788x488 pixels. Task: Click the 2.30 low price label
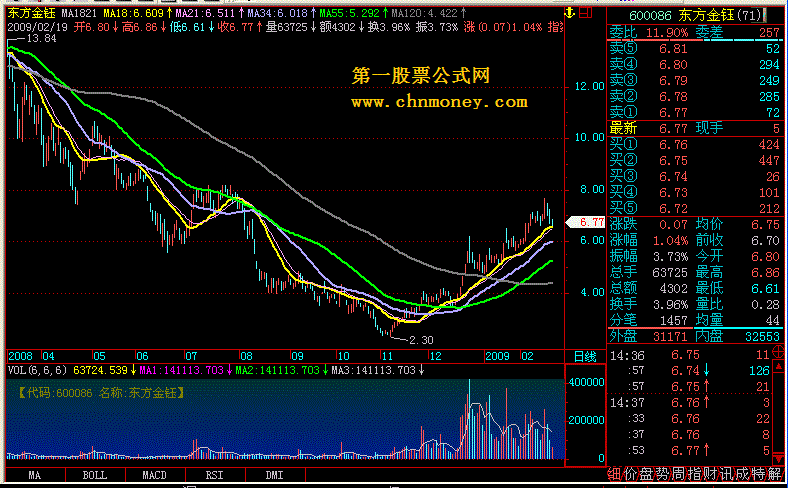click(421, 340)
